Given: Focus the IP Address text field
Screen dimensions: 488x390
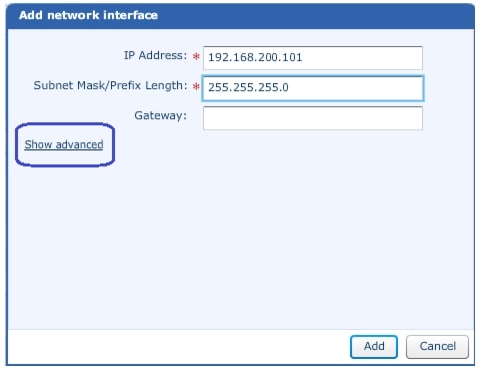Looking at the screenshot, I should pyautogui.click(x=313, y=58).
